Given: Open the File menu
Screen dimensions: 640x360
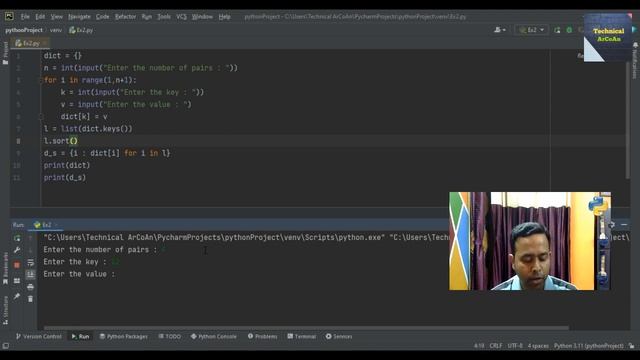Looking at the screenshot, I should [25, 17].
